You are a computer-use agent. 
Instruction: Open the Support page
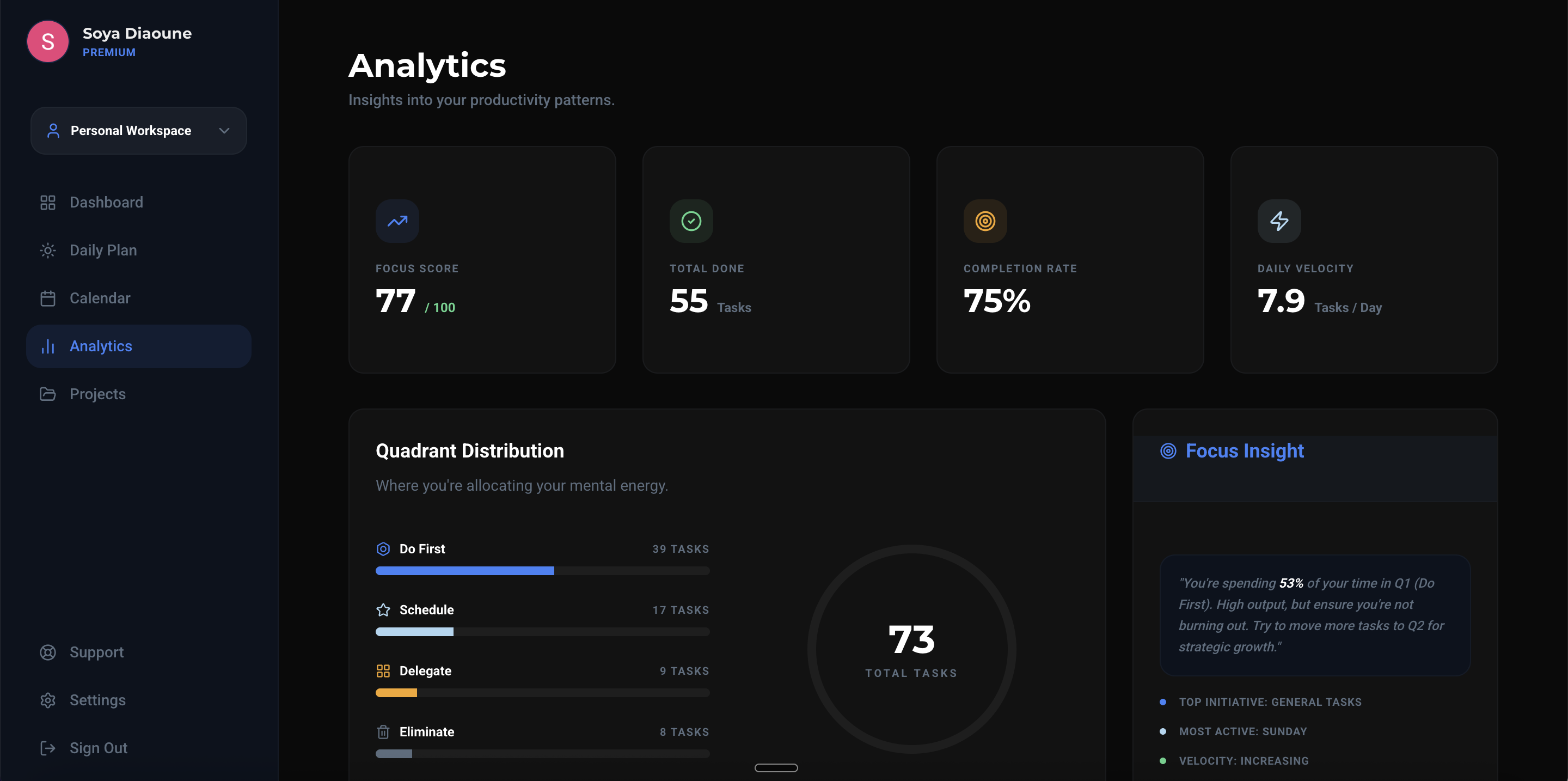click(x=96, y=652)
